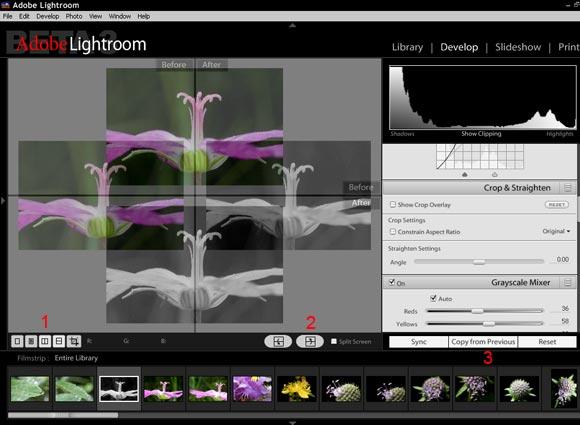This screenshot has height=425, width=580.
Task: Select first green leaf thumbnail
Action: [x=30, y=389]
